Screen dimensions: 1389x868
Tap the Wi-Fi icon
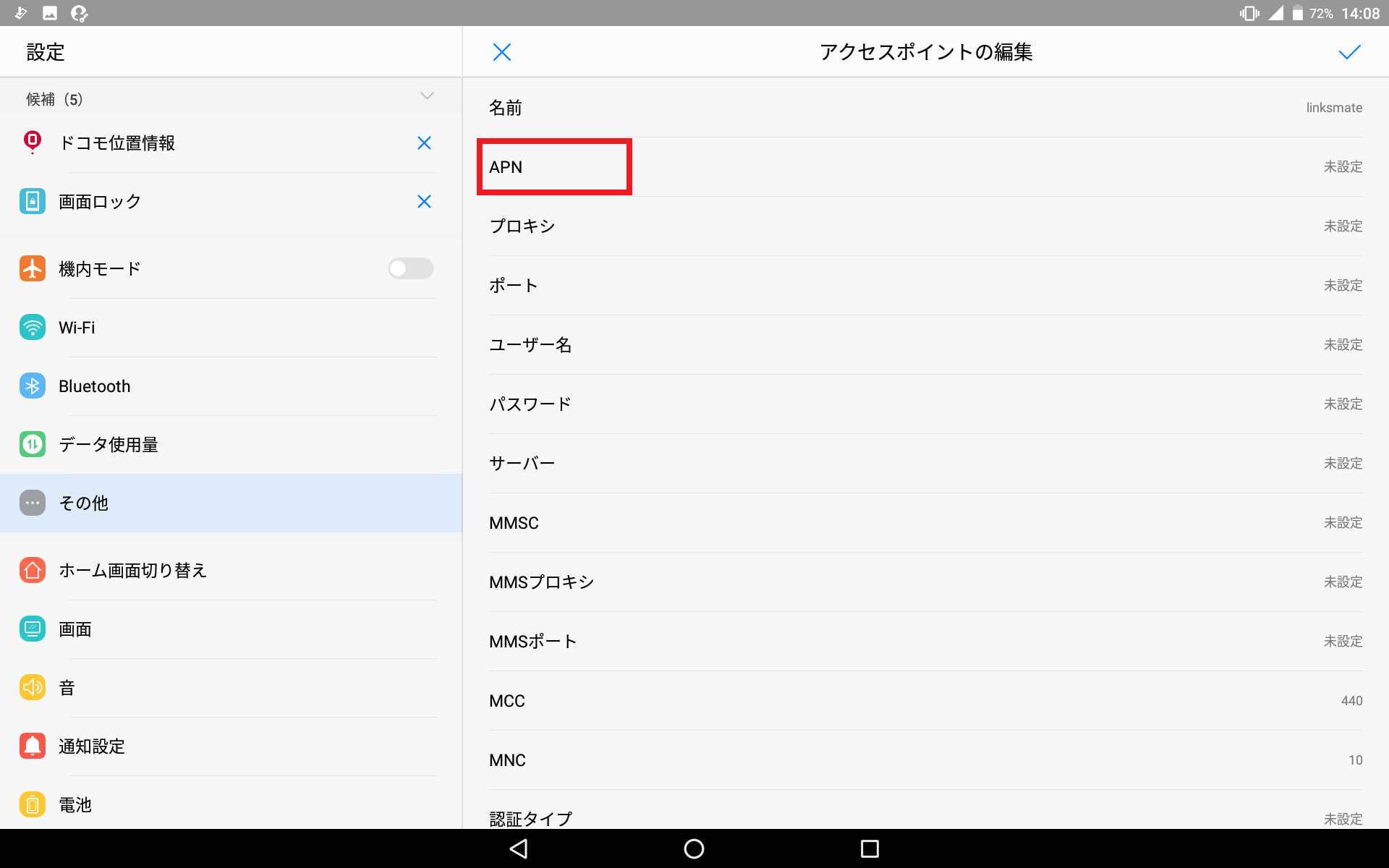point(33,327)
